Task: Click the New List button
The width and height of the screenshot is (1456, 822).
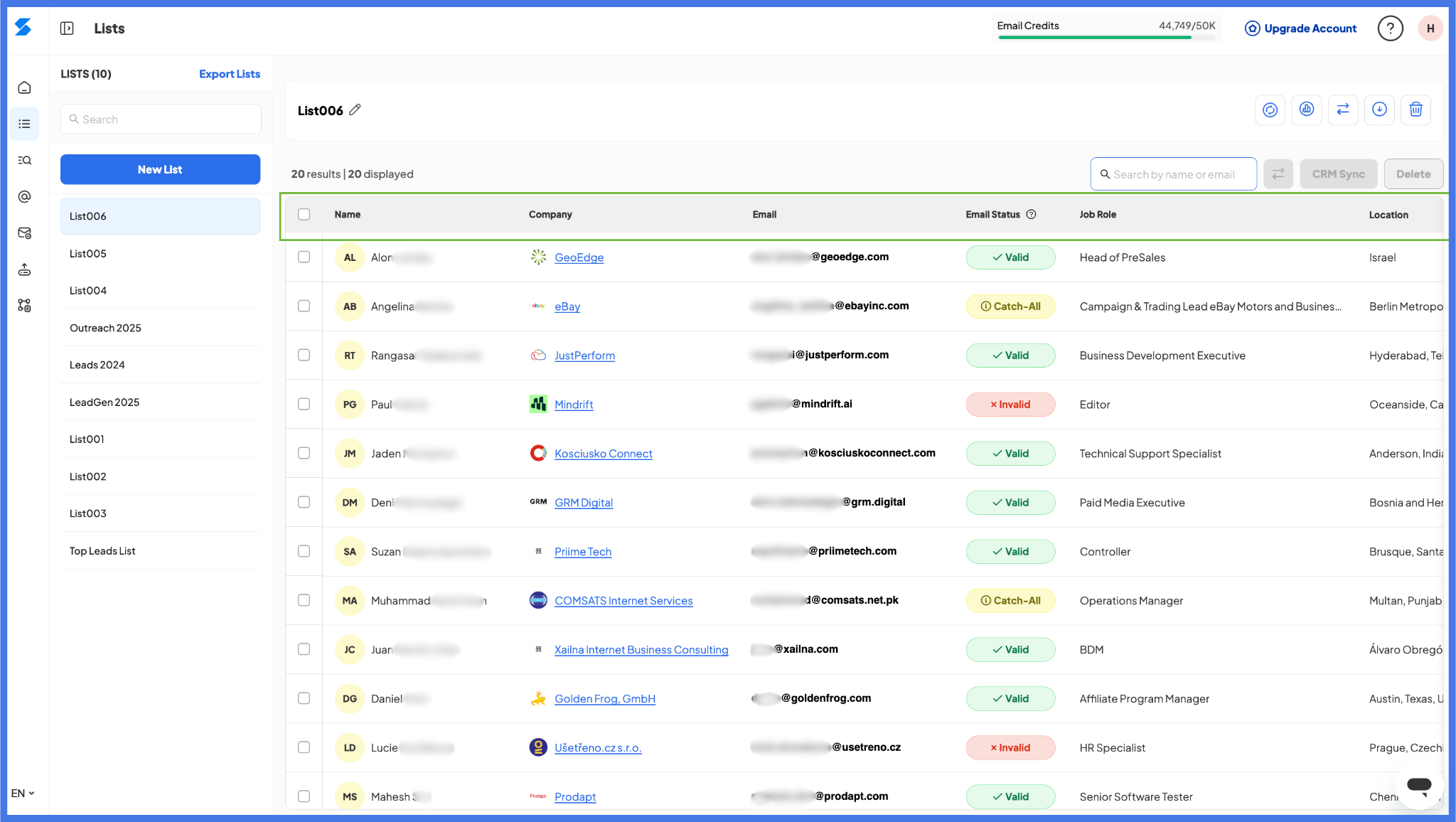Action: tap(160, 169)
